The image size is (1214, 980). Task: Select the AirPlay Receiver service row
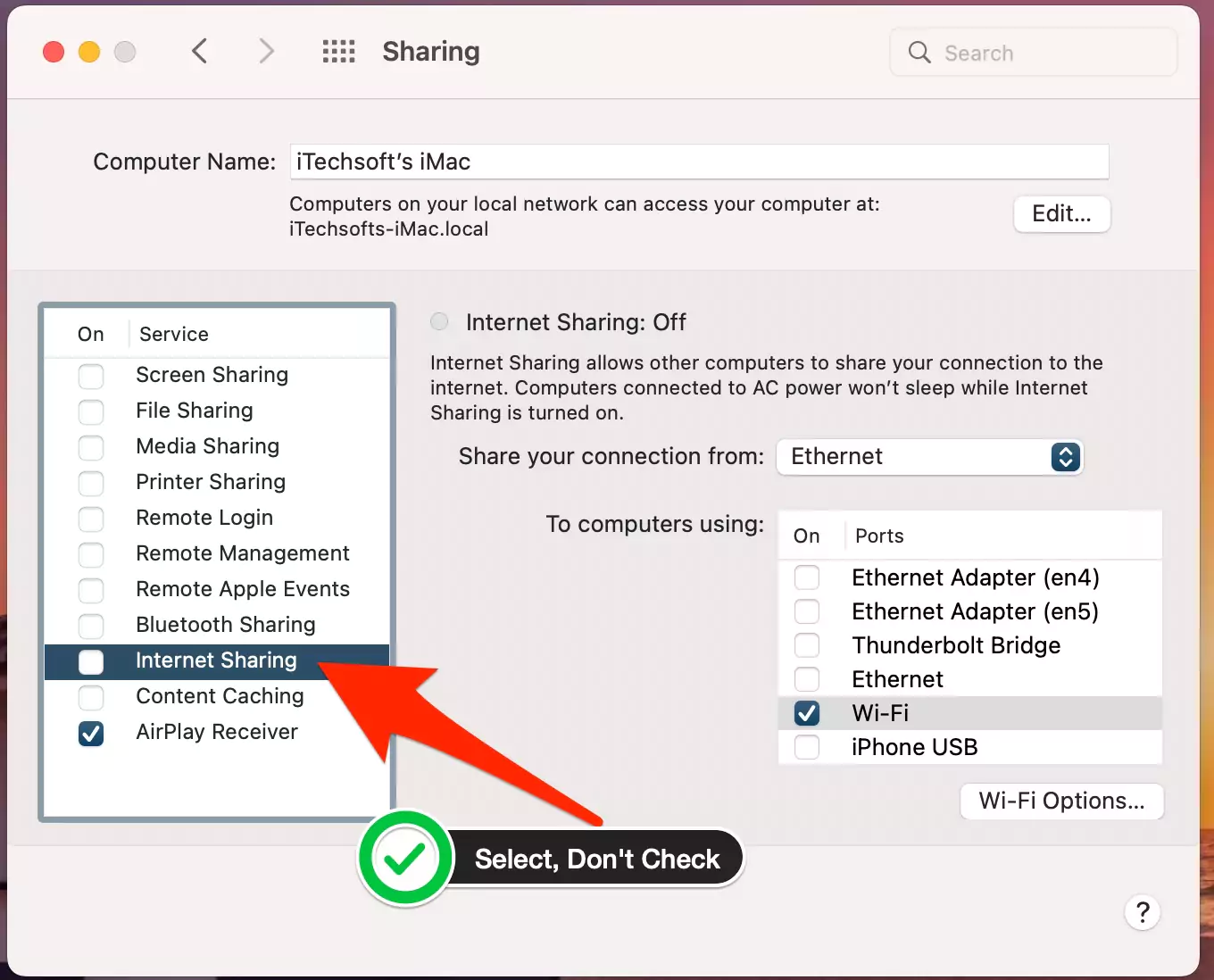[217, 733]
